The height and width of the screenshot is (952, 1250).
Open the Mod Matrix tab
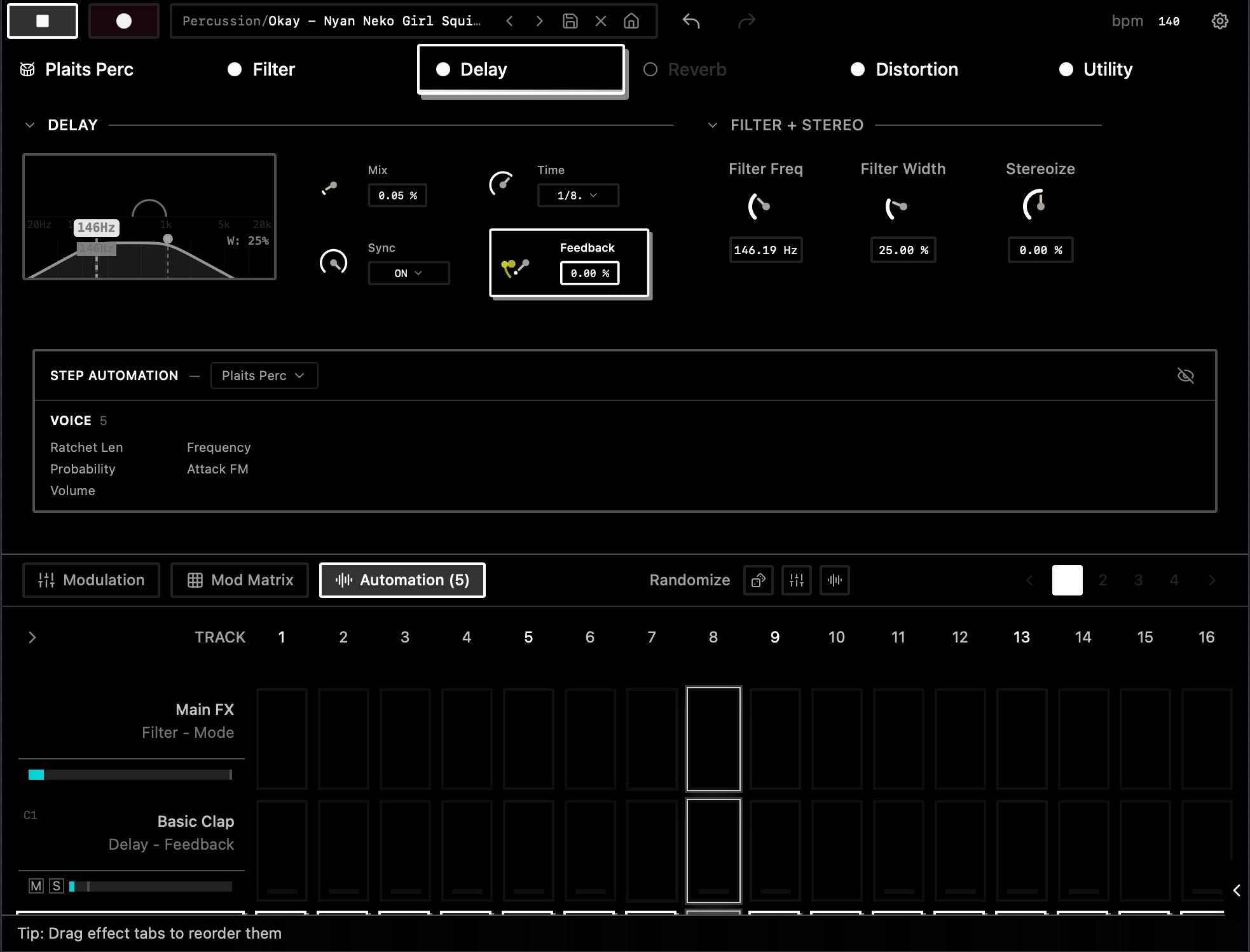[240, 580]
